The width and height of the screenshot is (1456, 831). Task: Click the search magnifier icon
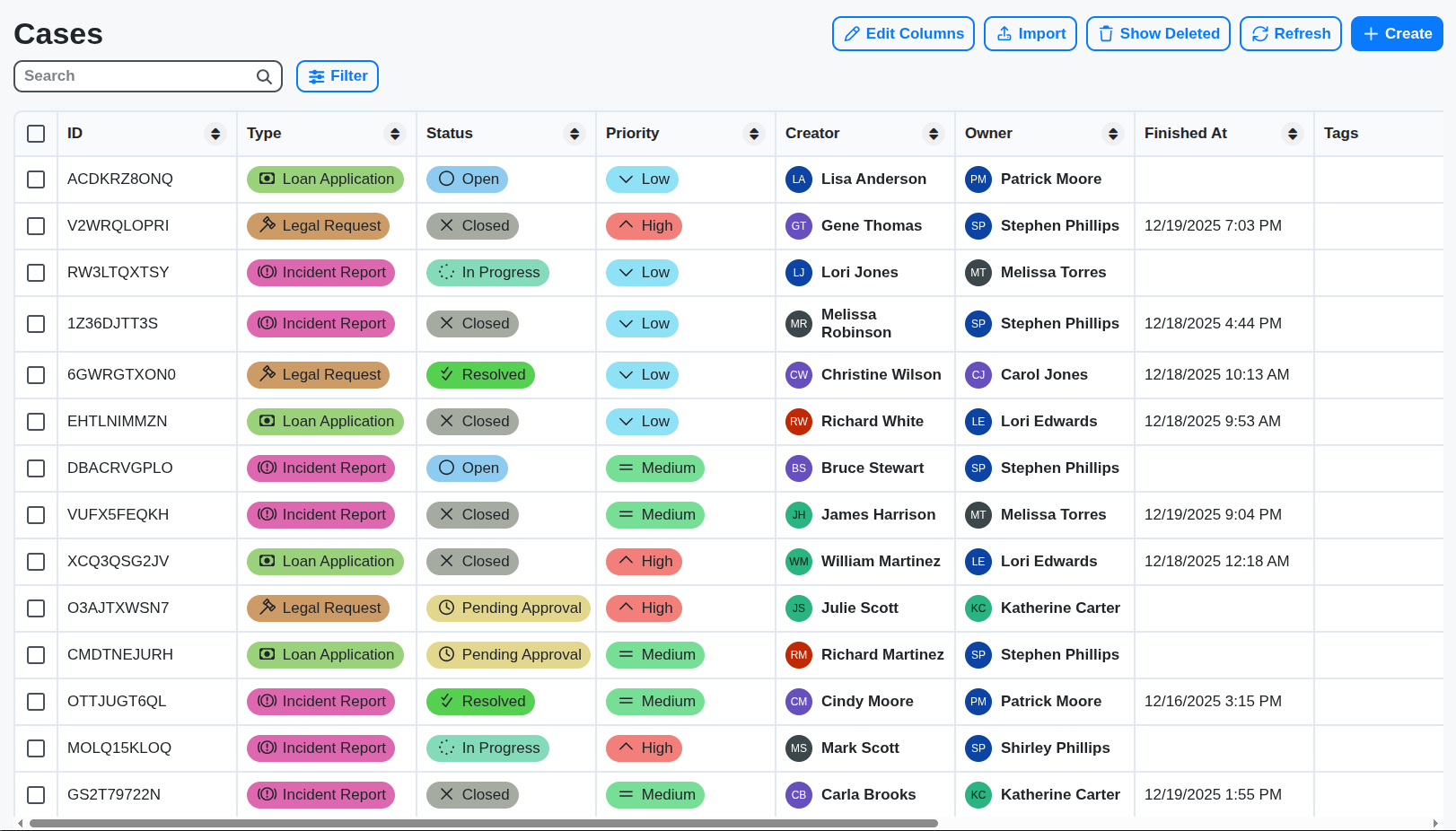click(263, 76)
